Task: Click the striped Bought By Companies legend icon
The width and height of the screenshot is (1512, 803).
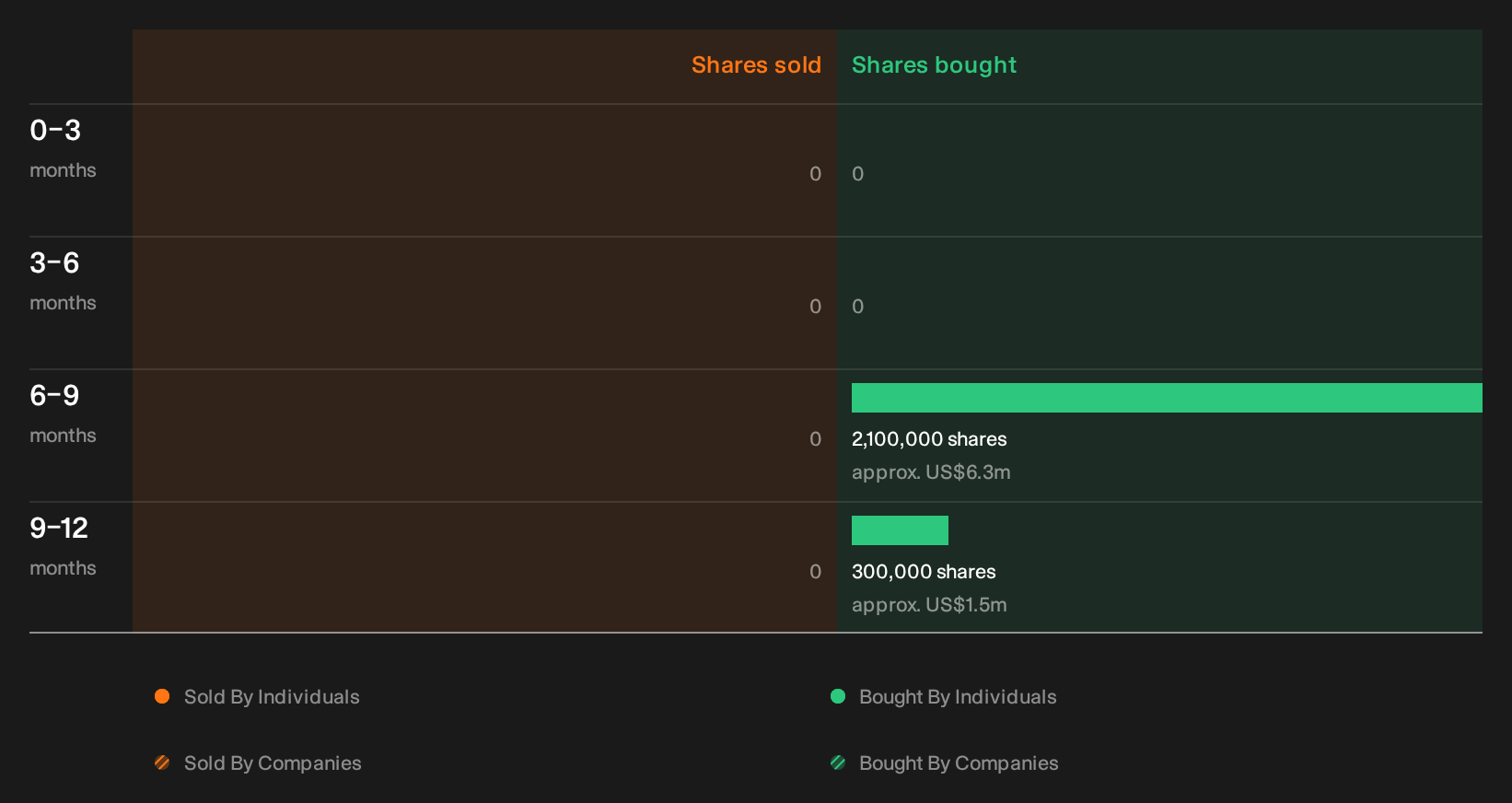Action: [838, 762]
